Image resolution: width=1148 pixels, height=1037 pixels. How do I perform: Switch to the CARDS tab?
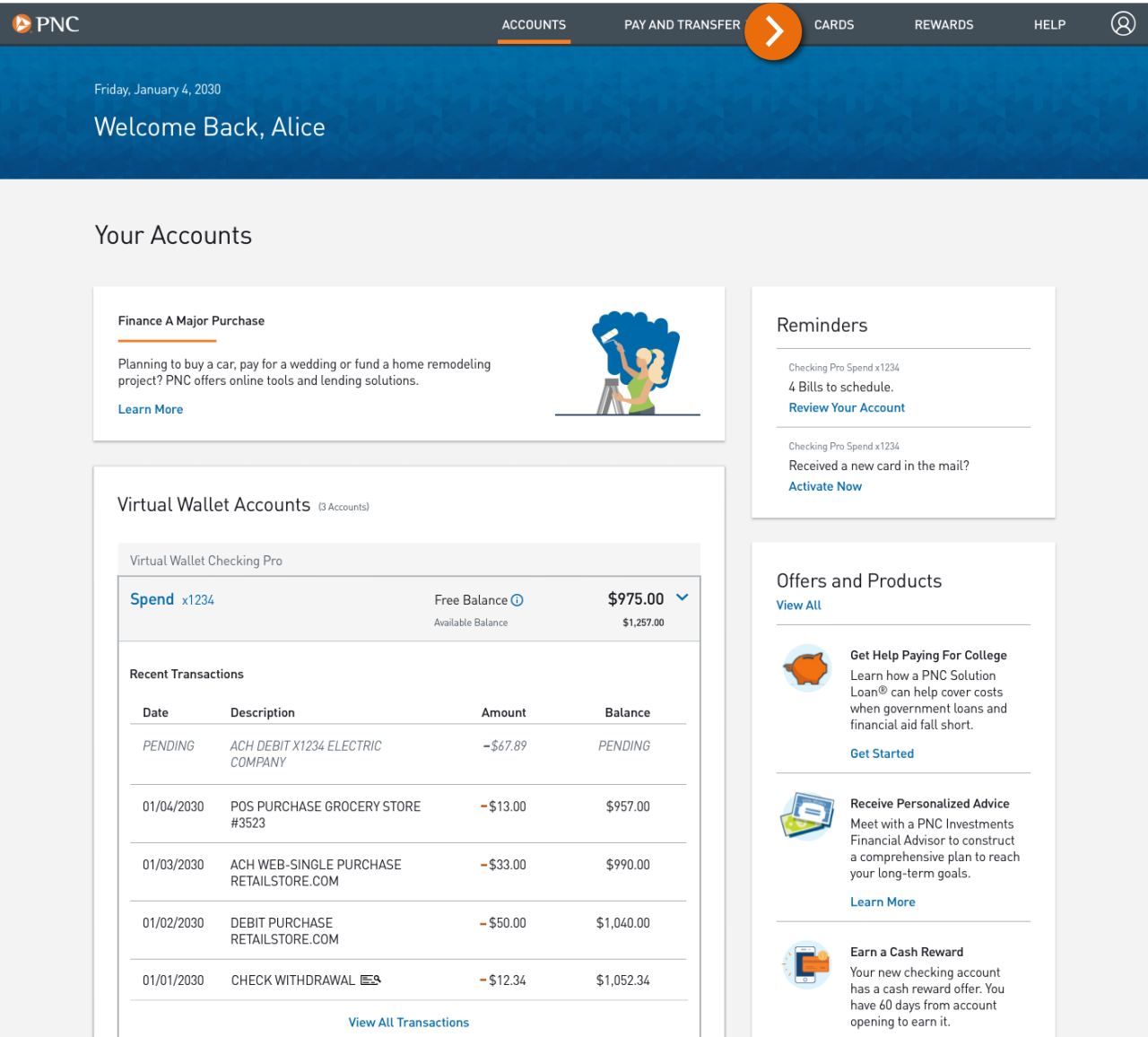point(833,24)
